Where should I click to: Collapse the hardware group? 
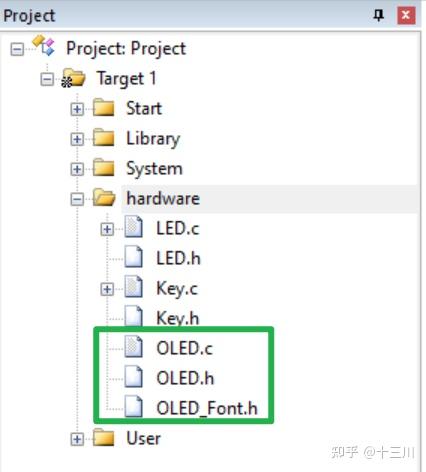77,199
